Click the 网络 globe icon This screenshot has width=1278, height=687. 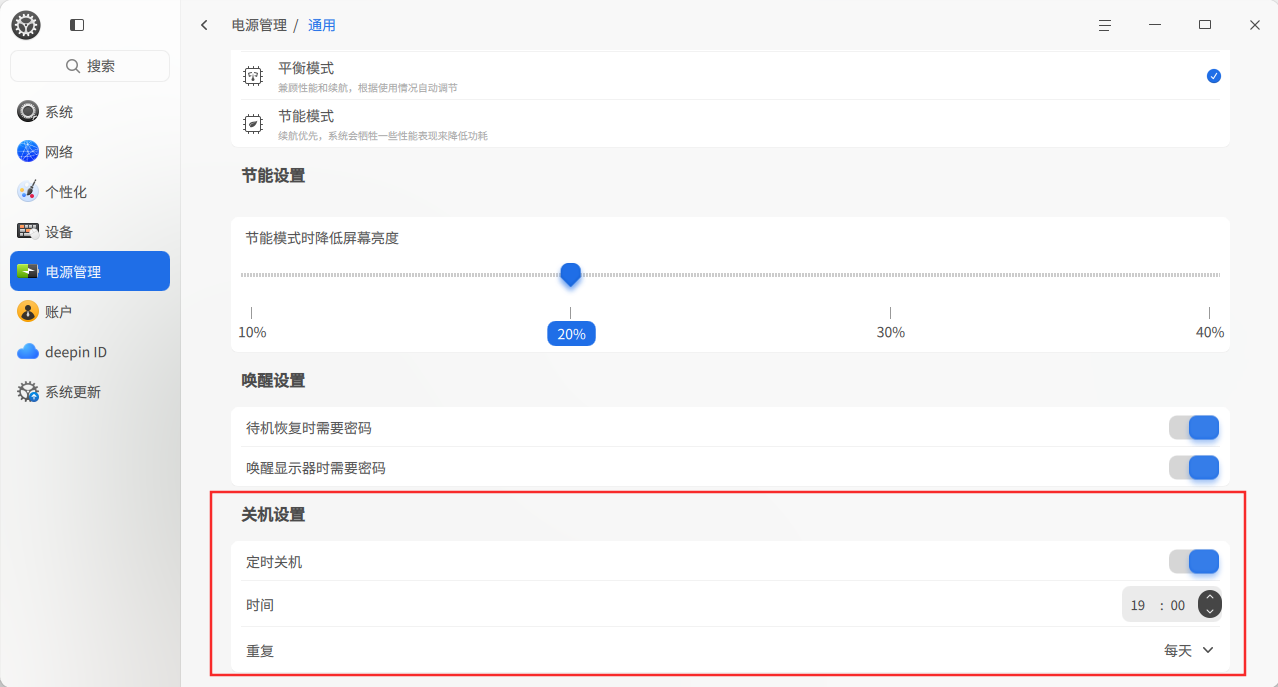click(x=28, y=152)
